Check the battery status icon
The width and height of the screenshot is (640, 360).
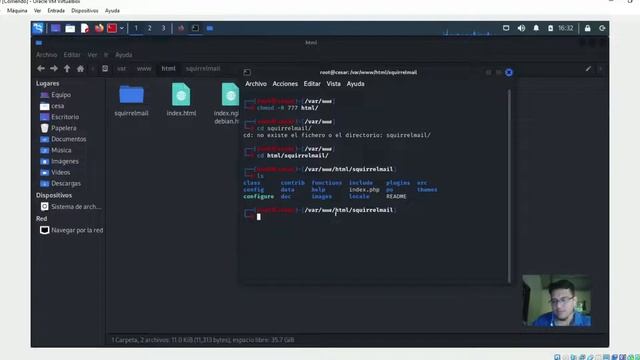pyautogui.click(x=550, y=28)
